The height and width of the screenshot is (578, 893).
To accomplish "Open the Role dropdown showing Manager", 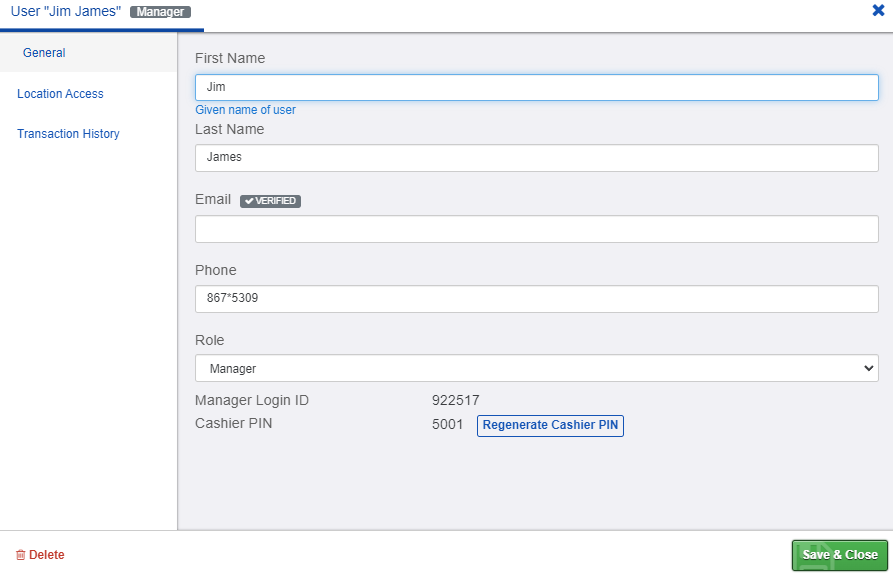I will pos(536,368).
